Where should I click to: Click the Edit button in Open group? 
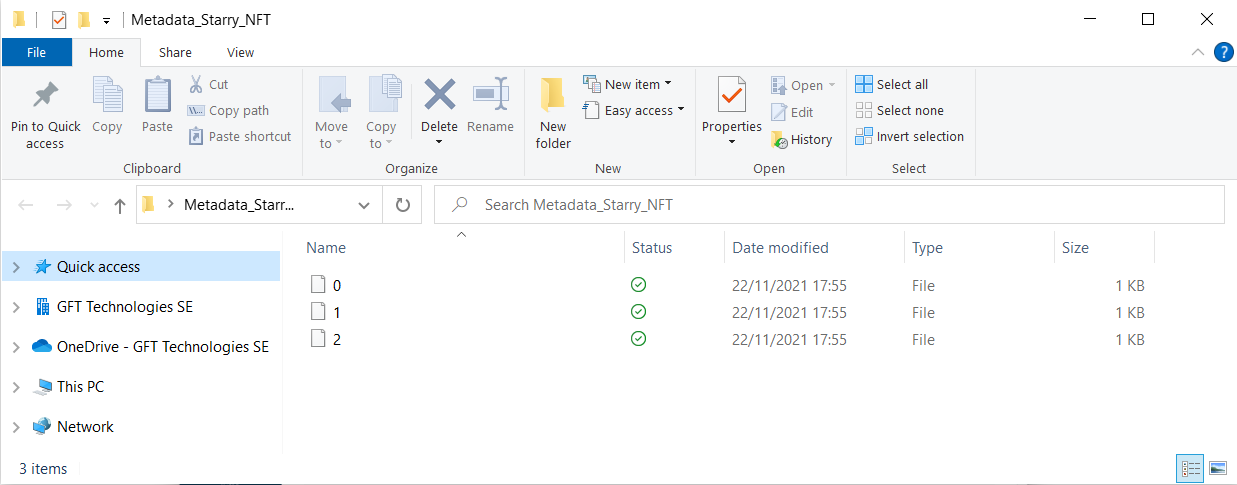click(x=793, y=112)
